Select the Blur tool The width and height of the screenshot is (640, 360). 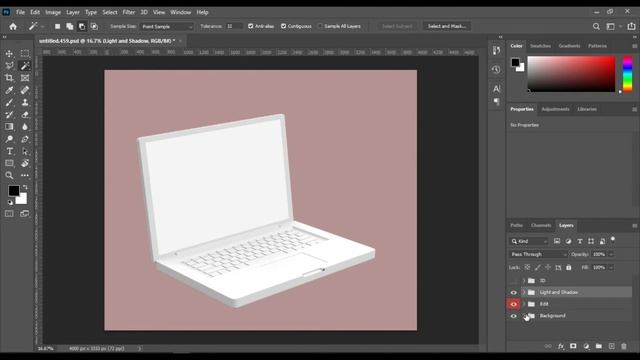click(25, 127)
